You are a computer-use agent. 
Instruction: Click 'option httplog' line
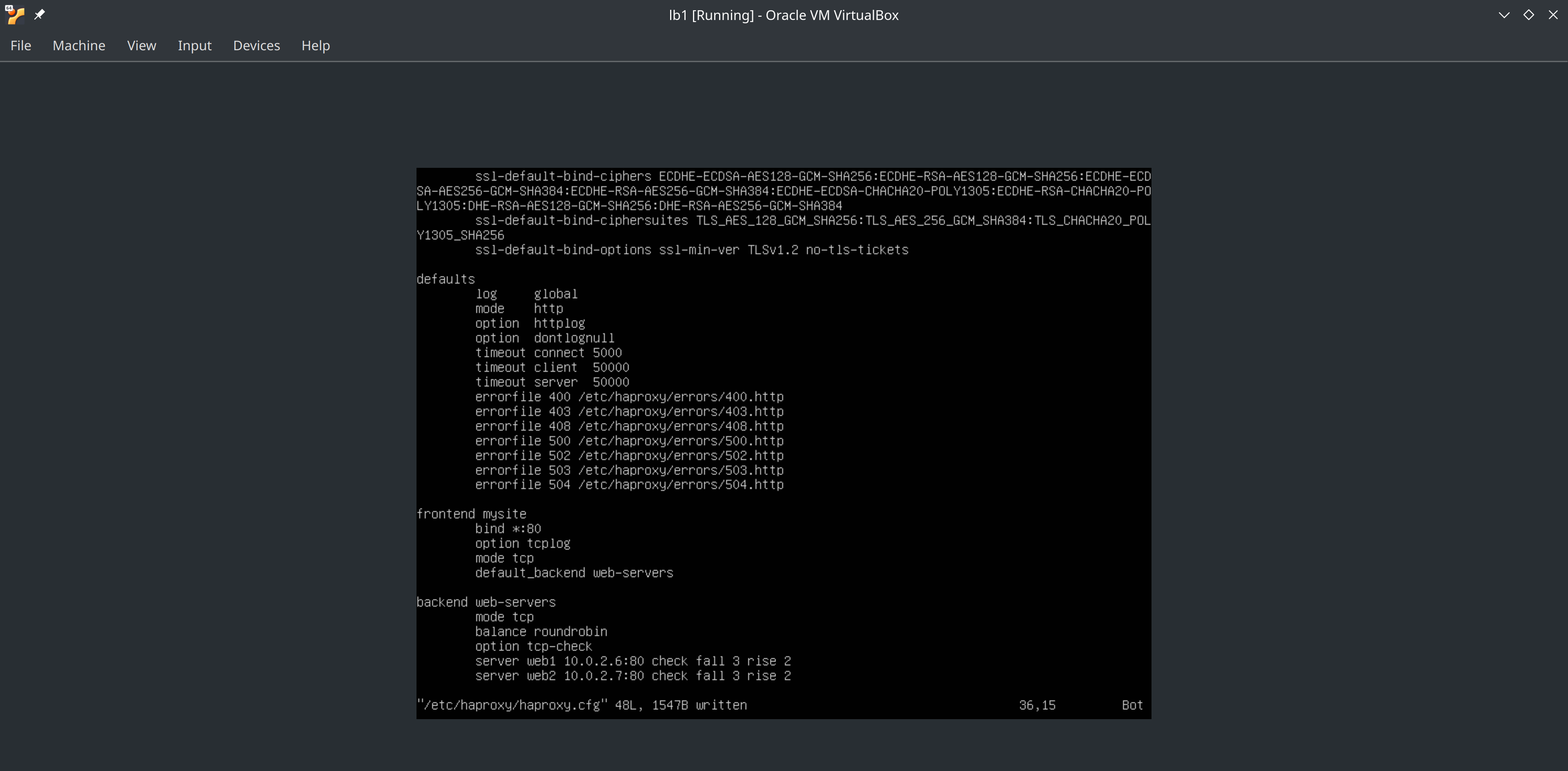(x=530, y=324)
